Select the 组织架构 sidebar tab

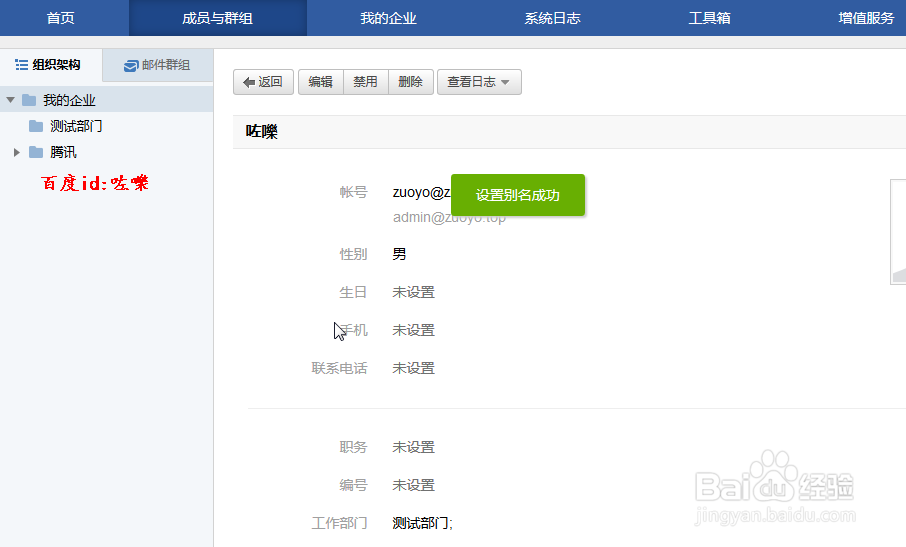[x=51, y=65]
